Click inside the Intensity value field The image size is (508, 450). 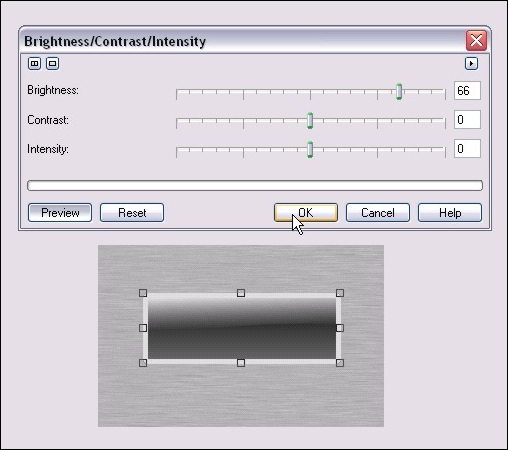tap(467, 148)
